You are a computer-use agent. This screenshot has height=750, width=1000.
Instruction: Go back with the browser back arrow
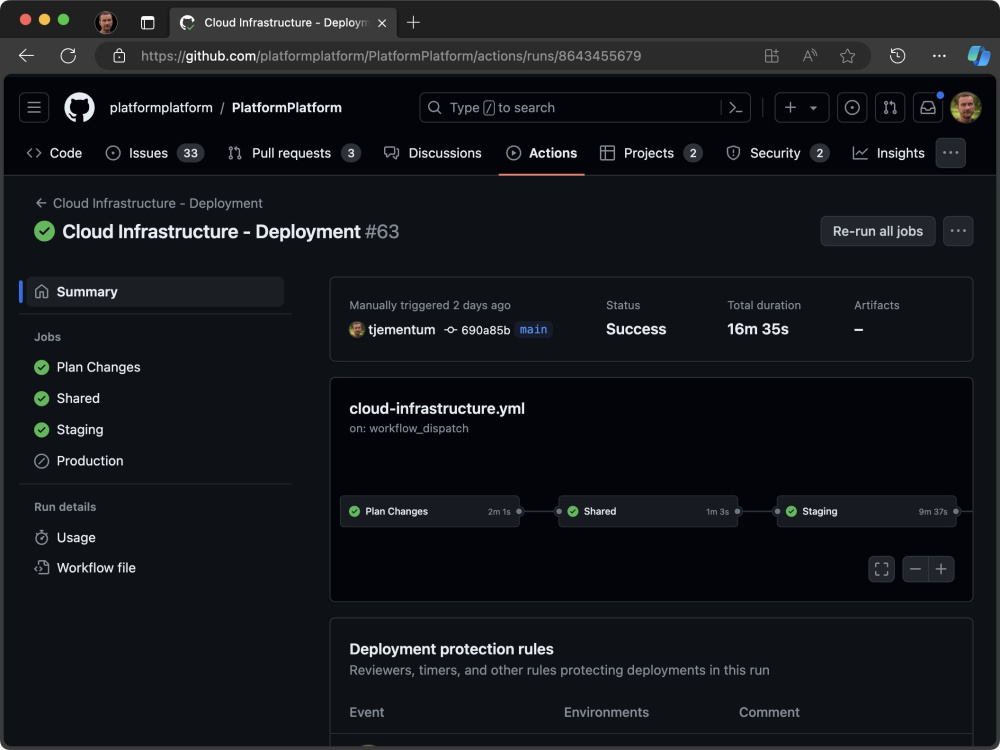point(26,56)
